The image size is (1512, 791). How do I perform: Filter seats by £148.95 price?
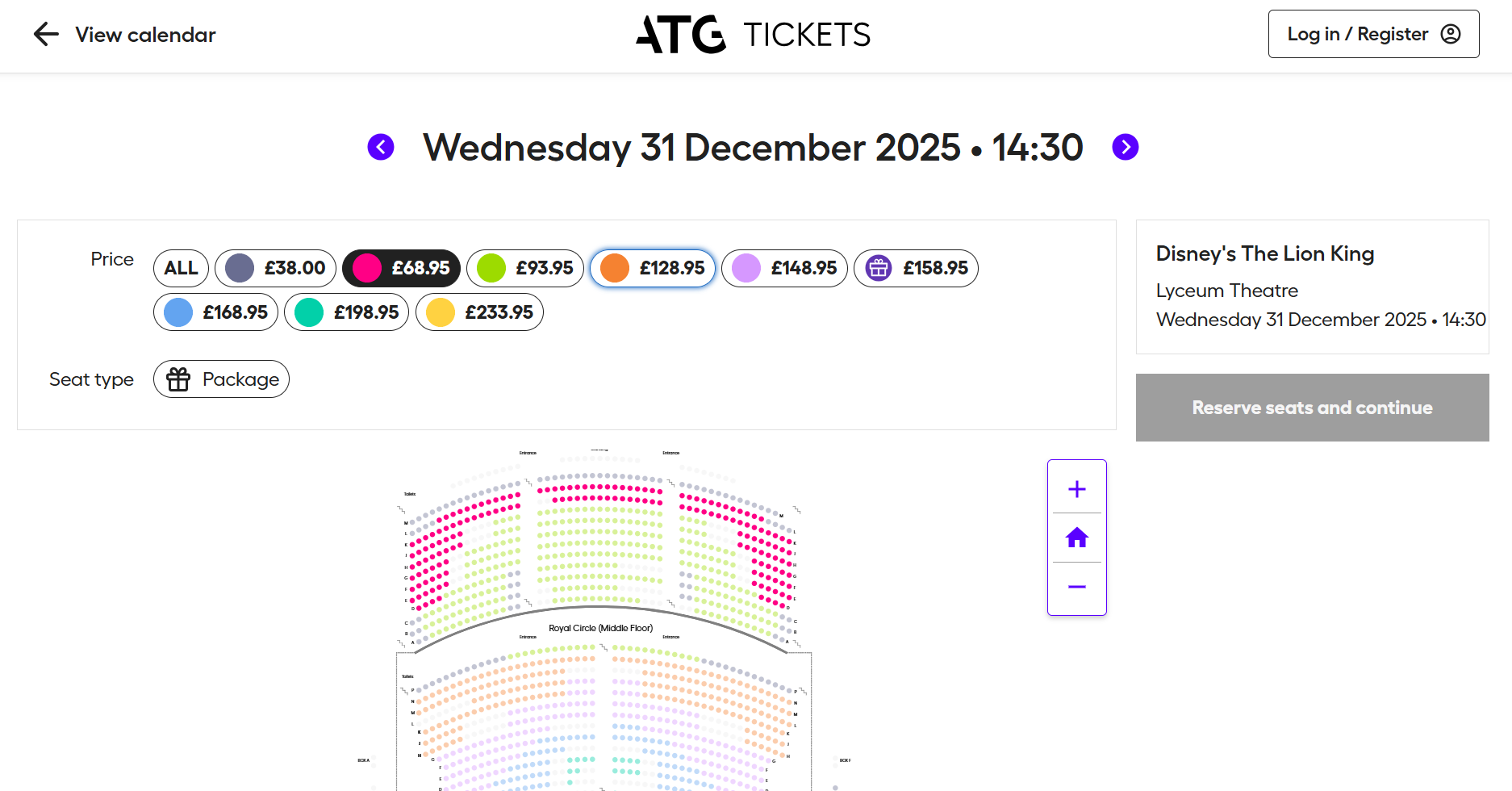784,268
